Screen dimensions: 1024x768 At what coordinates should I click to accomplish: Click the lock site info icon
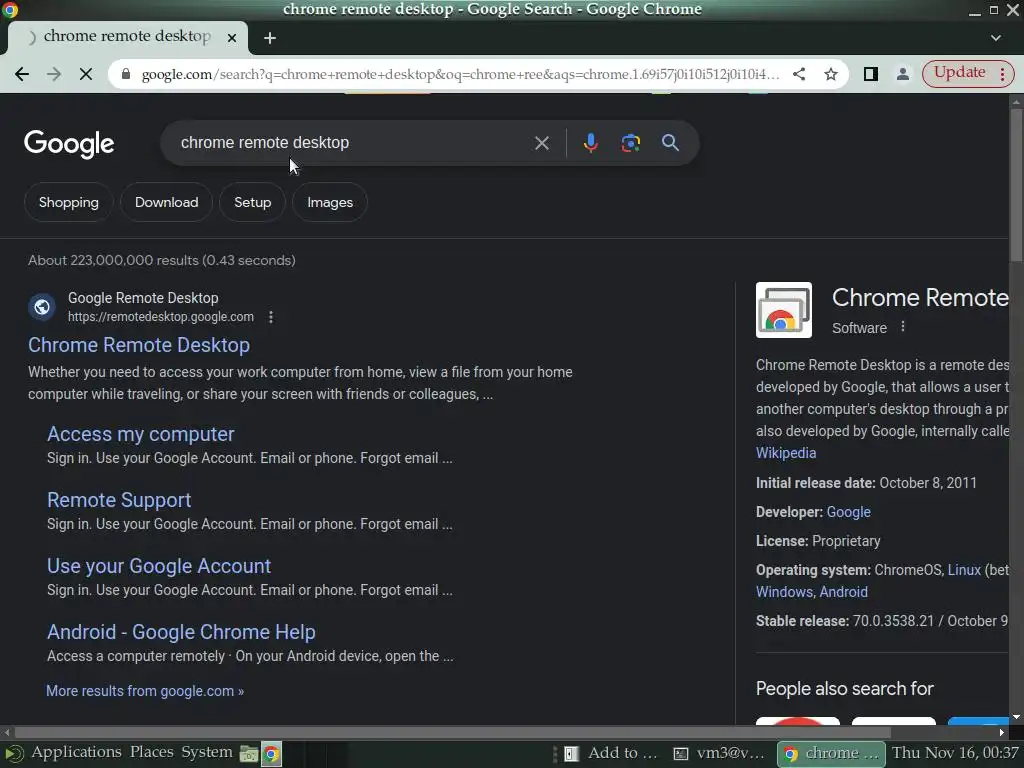[x=126, y=74]
